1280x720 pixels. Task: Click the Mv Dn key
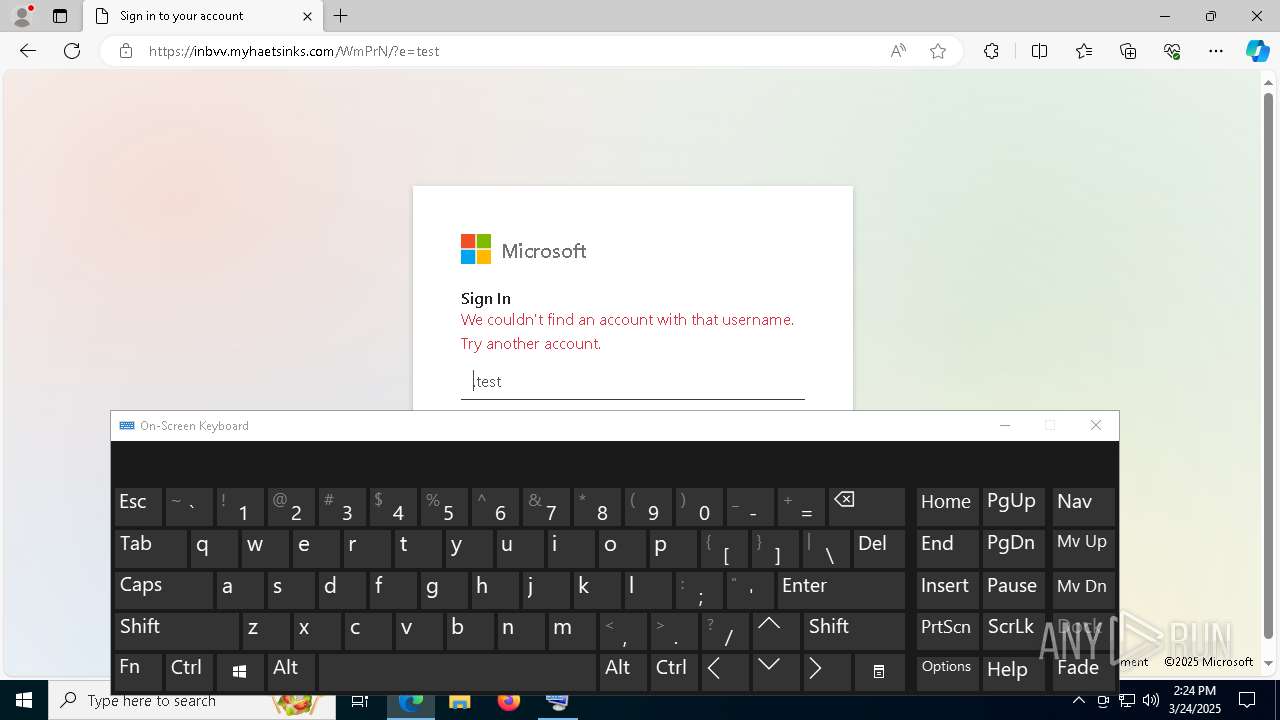pyautogui.click(x=1083, y=589)
